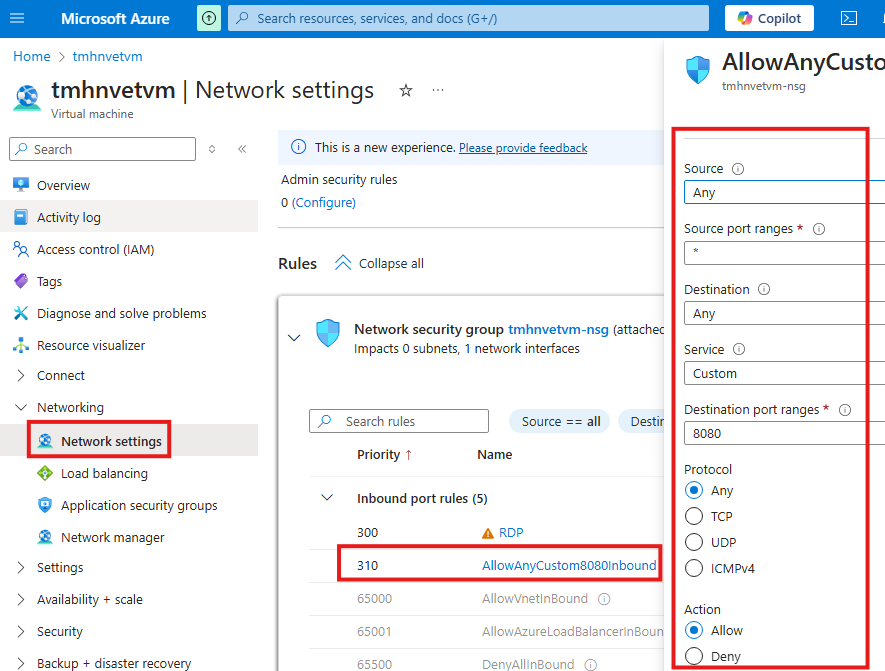The height and width of the screenshot is (671, 885).
Task: Select the Allow action radio button
Action: click(x=694, y=630)
